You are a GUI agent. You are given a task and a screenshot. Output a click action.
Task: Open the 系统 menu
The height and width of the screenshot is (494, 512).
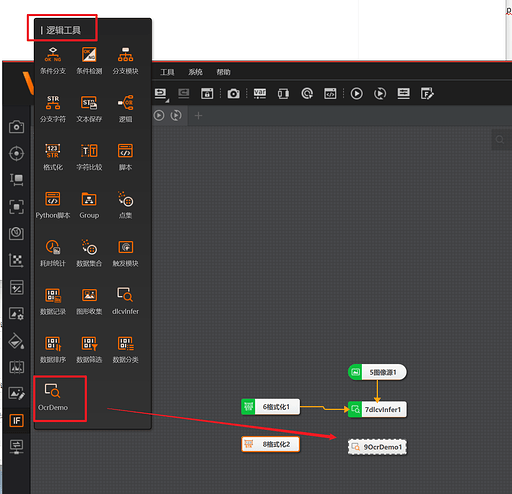click(195, 72)
